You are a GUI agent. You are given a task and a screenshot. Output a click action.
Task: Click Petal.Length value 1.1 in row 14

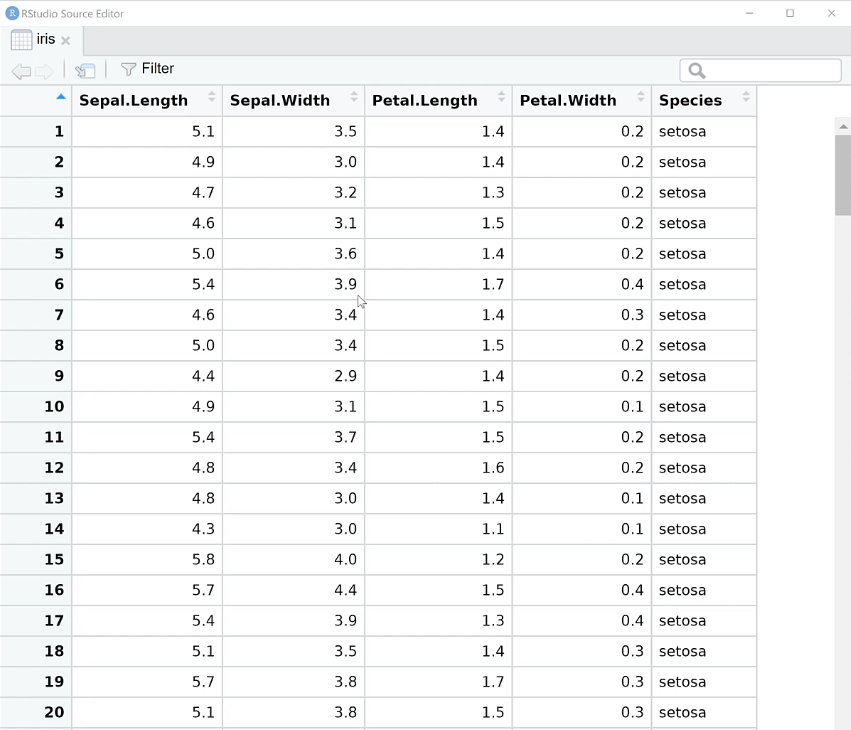pyautogui.click(x=493, y=529)
